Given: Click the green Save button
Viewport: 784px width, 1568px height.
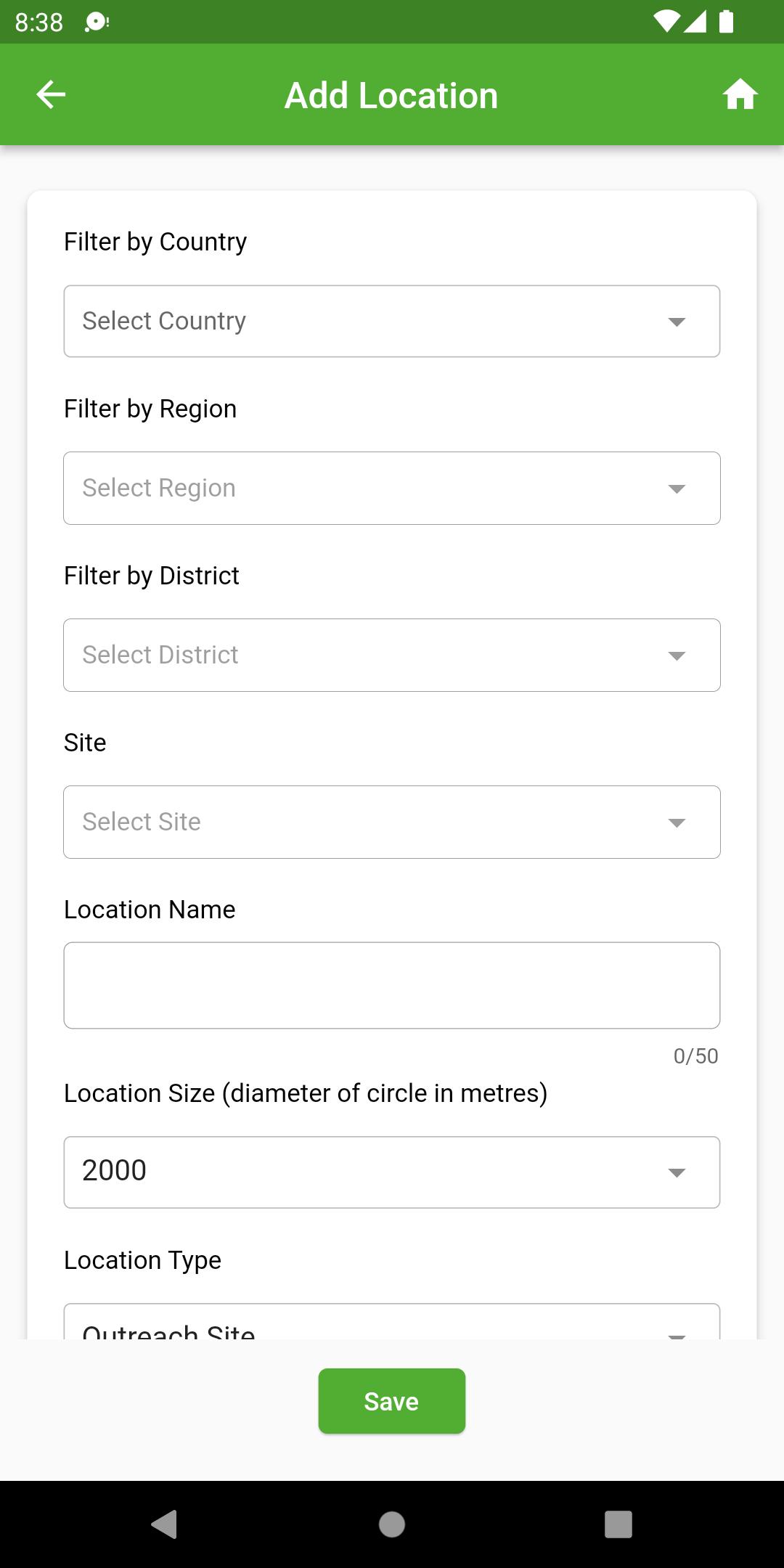Looking at the screenshot, I should 391,1401.
